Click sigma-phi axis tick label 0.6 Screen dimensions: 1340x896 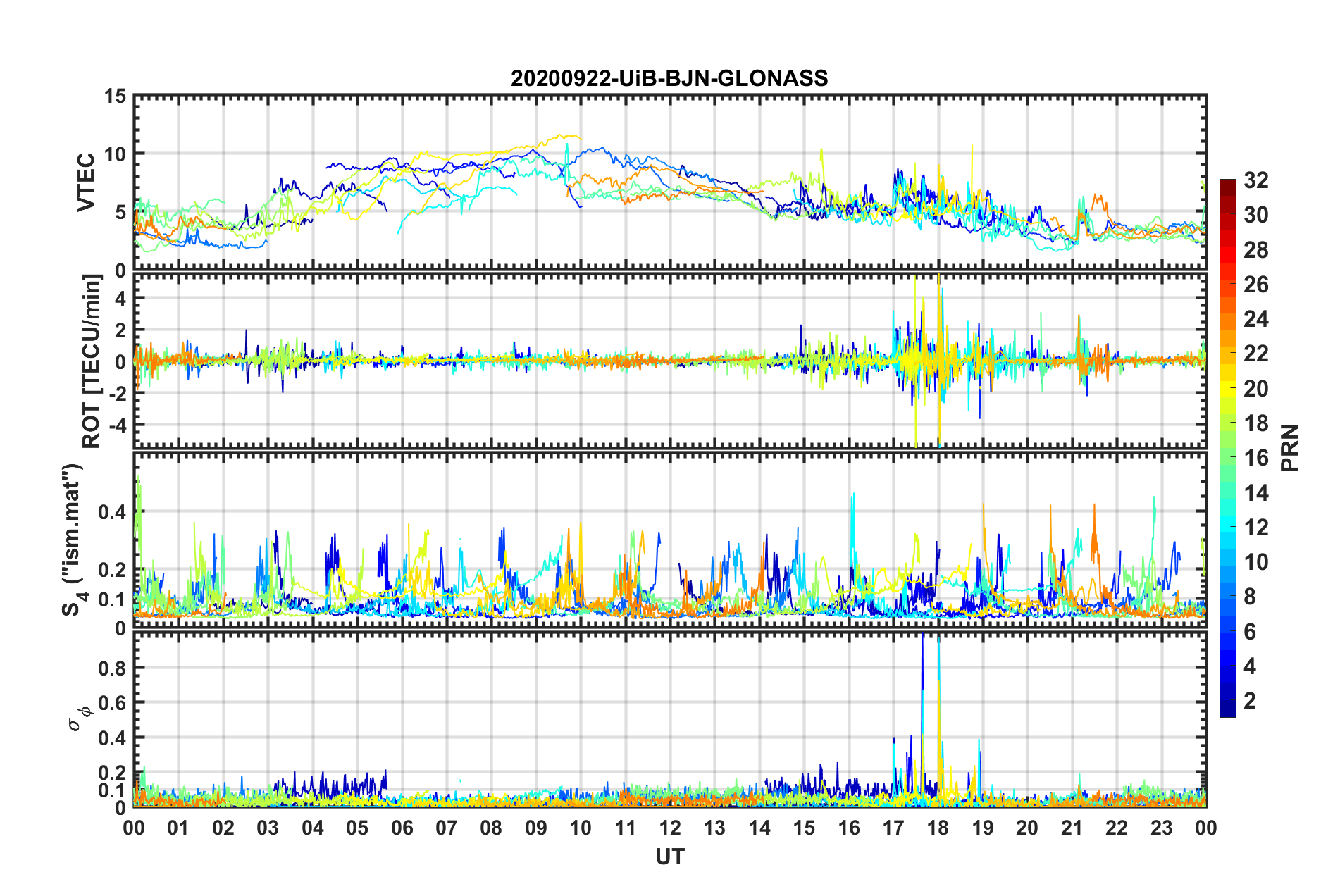pos(113,703)
